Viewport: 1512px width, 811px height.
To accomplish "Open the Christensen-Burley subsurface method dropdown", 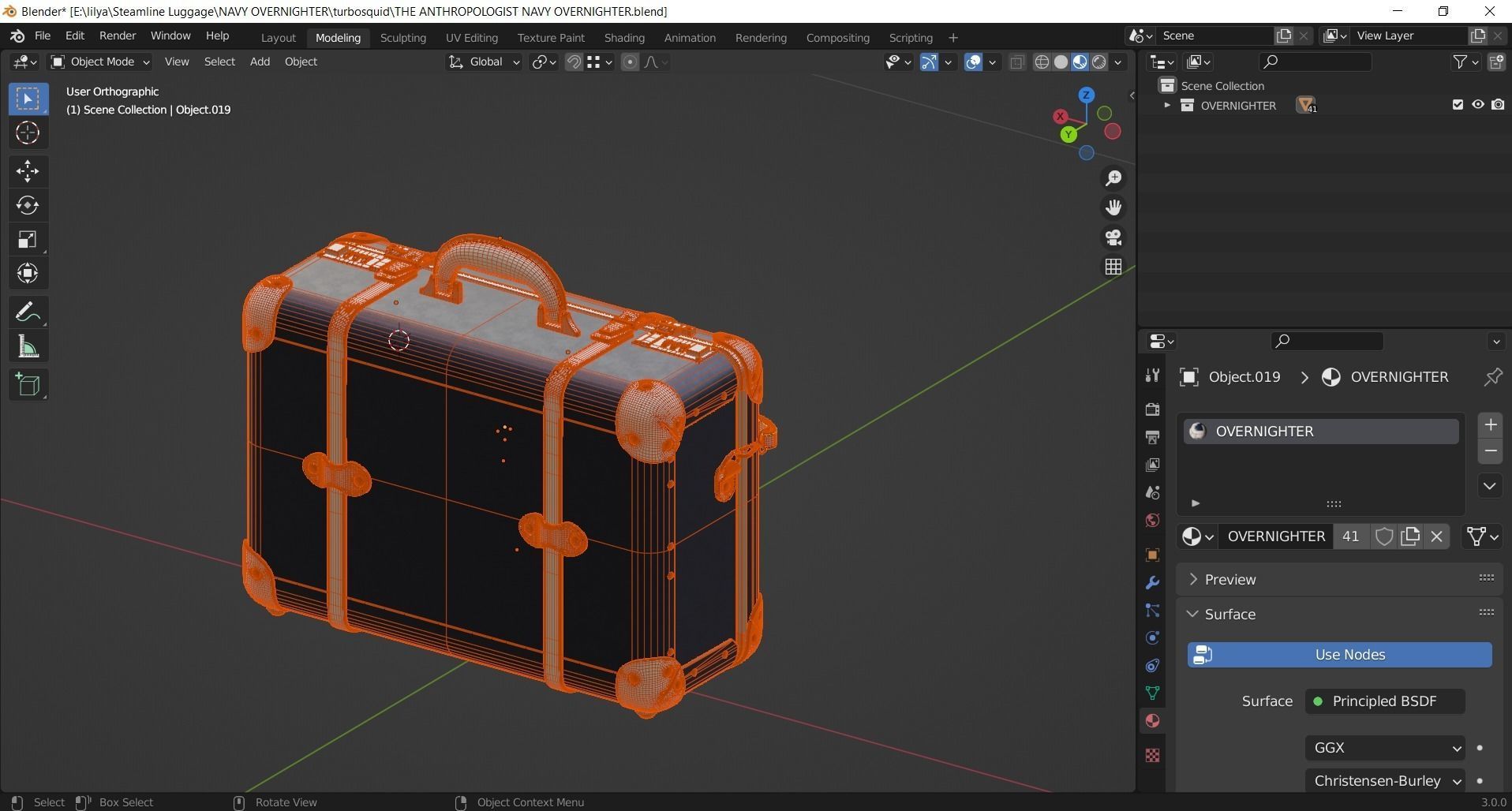I will [1385, 781].
